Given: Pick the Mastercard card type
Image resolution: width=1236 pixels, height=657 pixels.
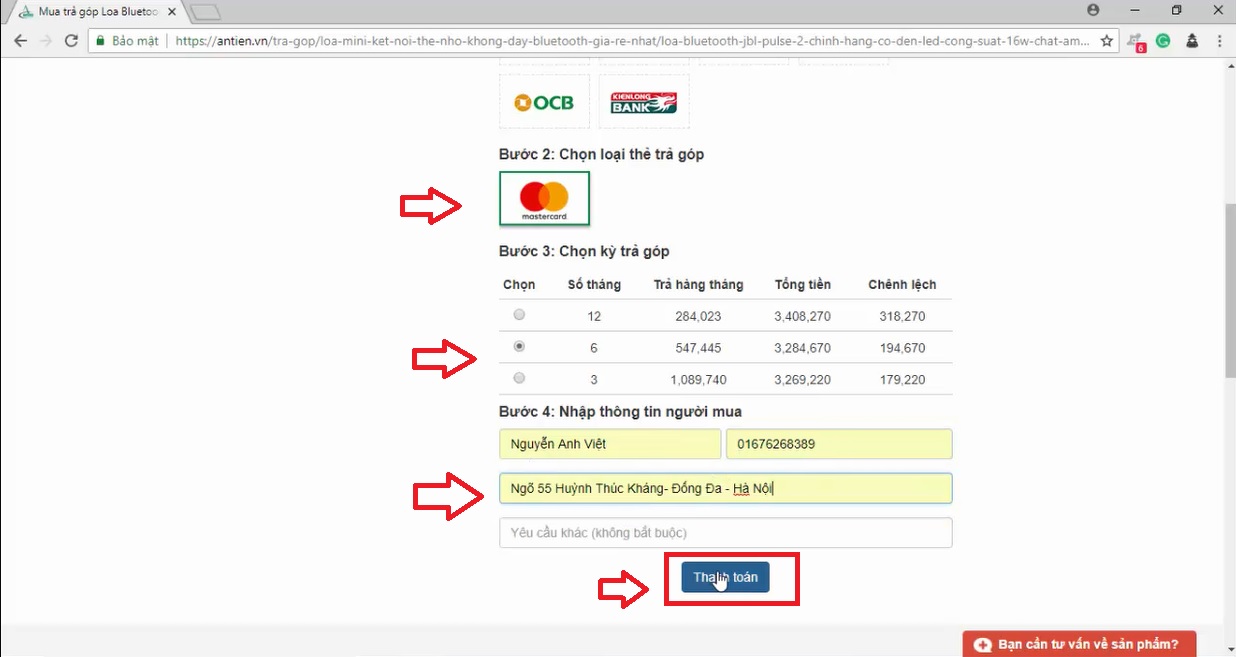Looking at the screenshot, I should [544, 198].
